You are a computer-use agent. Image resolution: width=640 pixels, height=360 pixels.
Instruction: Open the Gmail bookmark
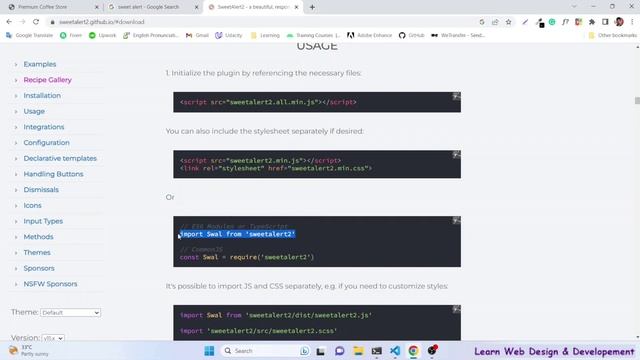197,36
